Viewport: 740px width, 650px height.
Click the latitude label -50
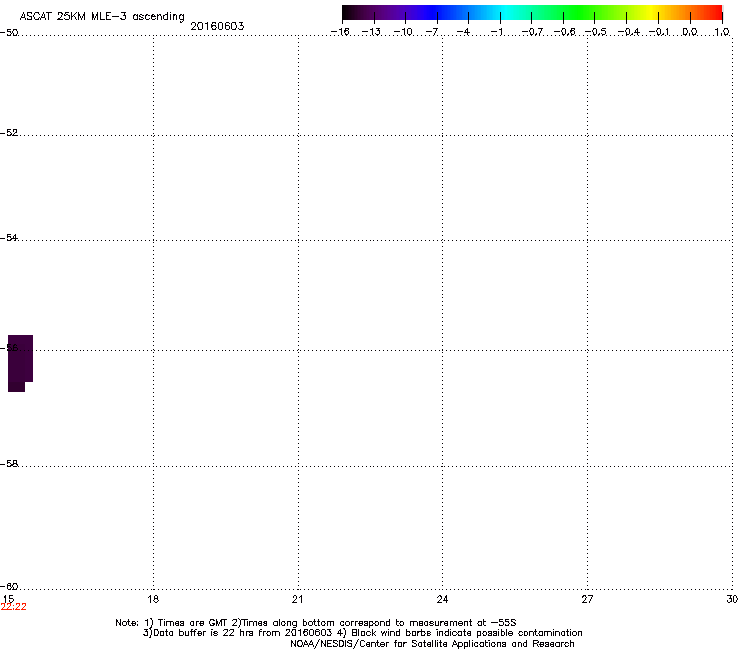coord(9,33)
